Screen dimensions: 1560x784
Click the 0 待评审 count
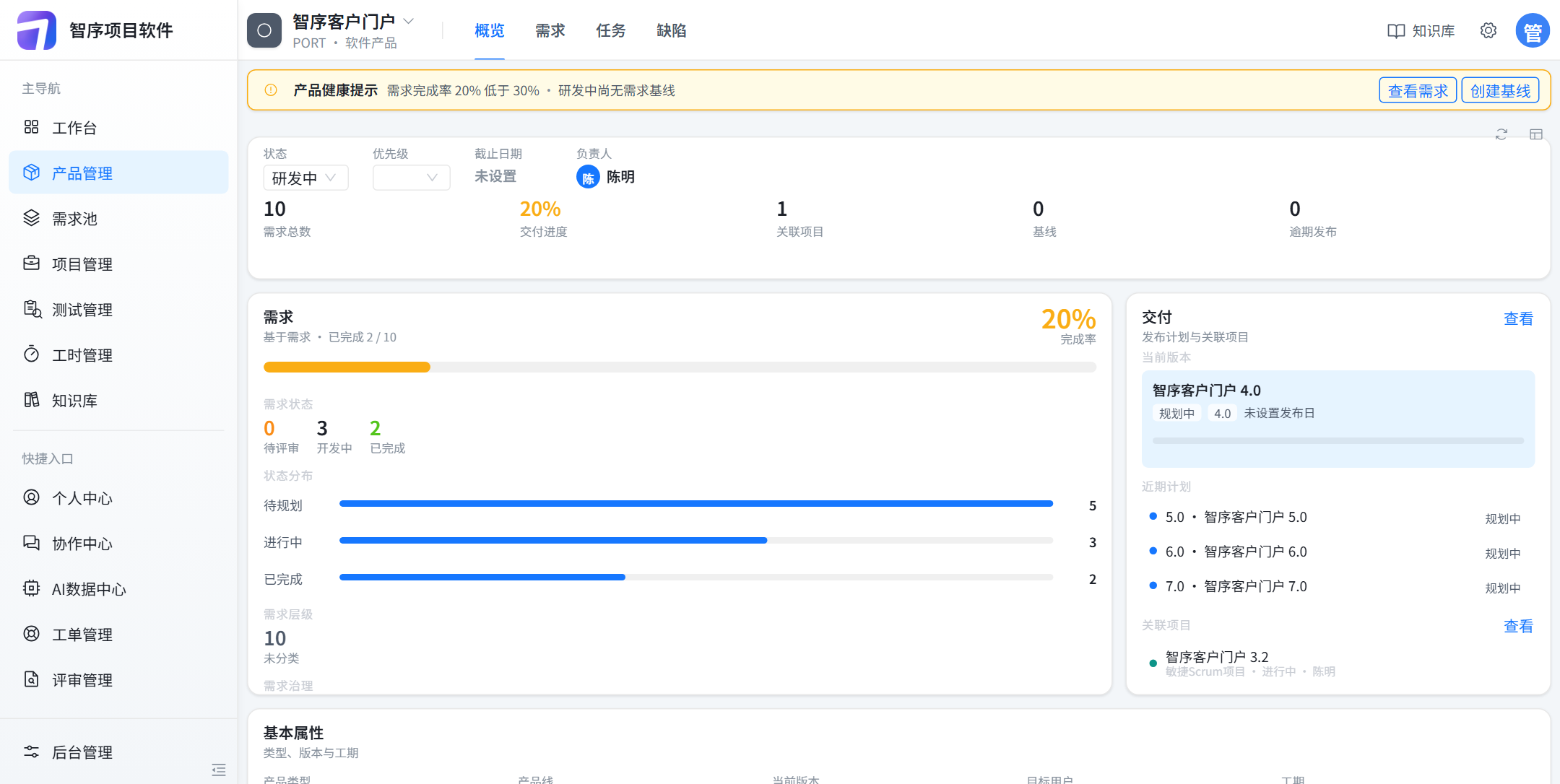281,437
